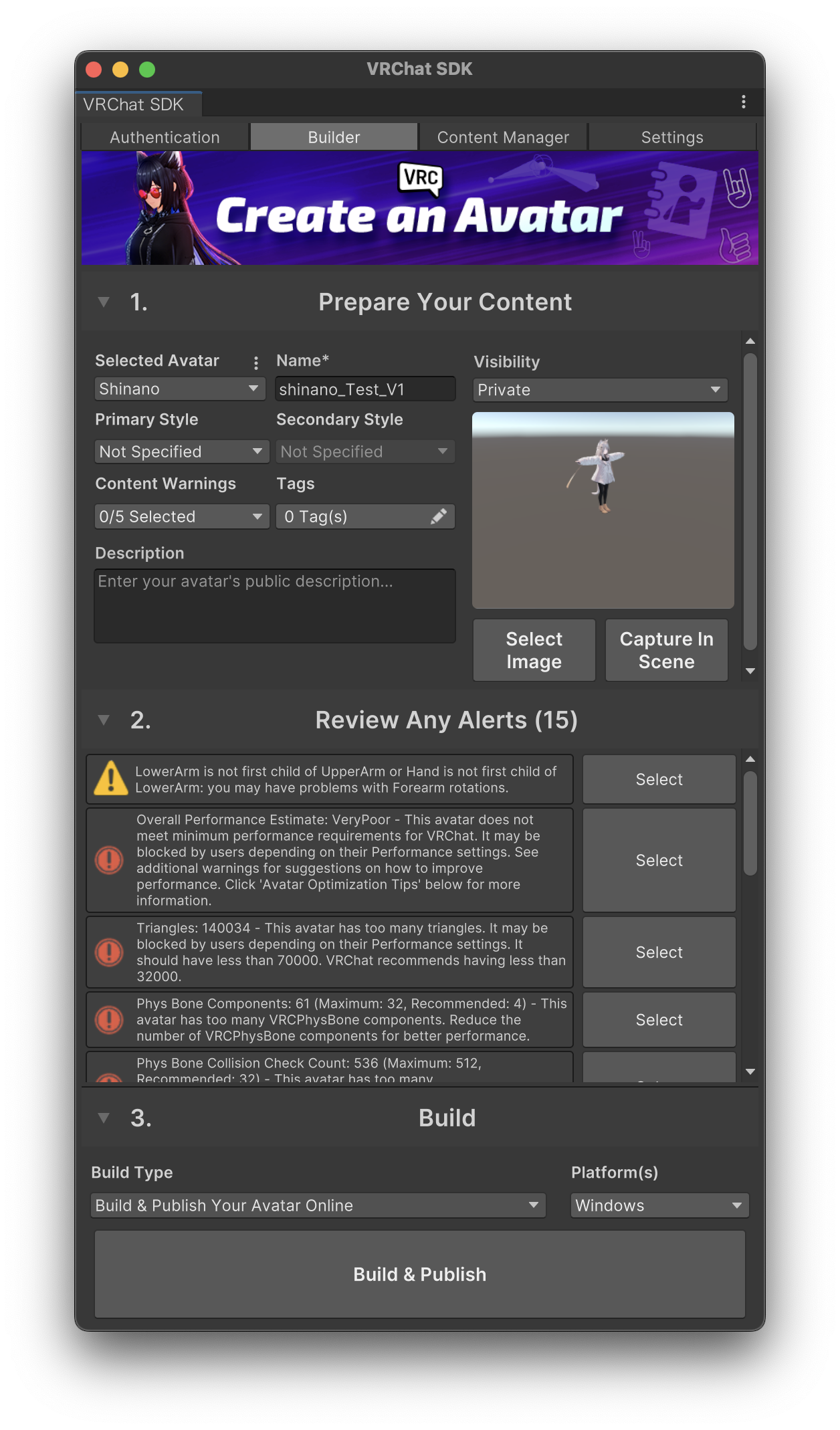Screen dimensions: 840x1430
Task: Switch to the Content Manager tab
Action: [x=503, y=137]
